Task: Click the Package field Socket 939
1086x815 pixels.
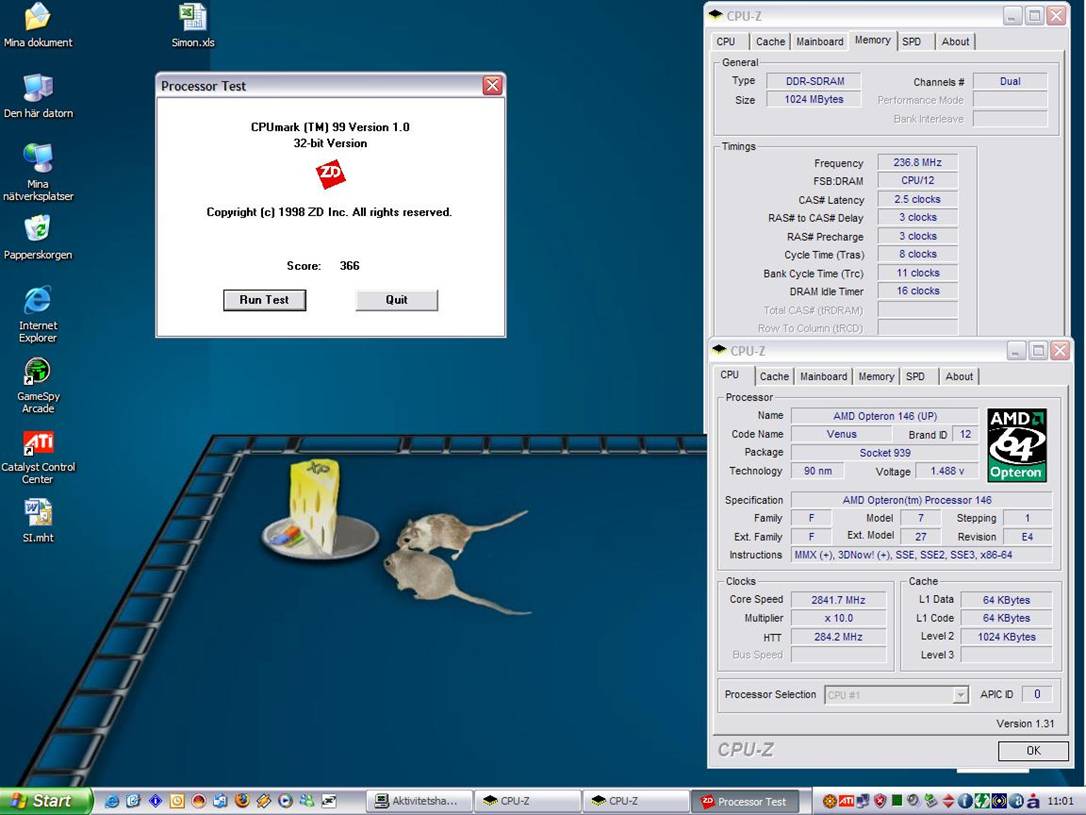Action: 884,453
